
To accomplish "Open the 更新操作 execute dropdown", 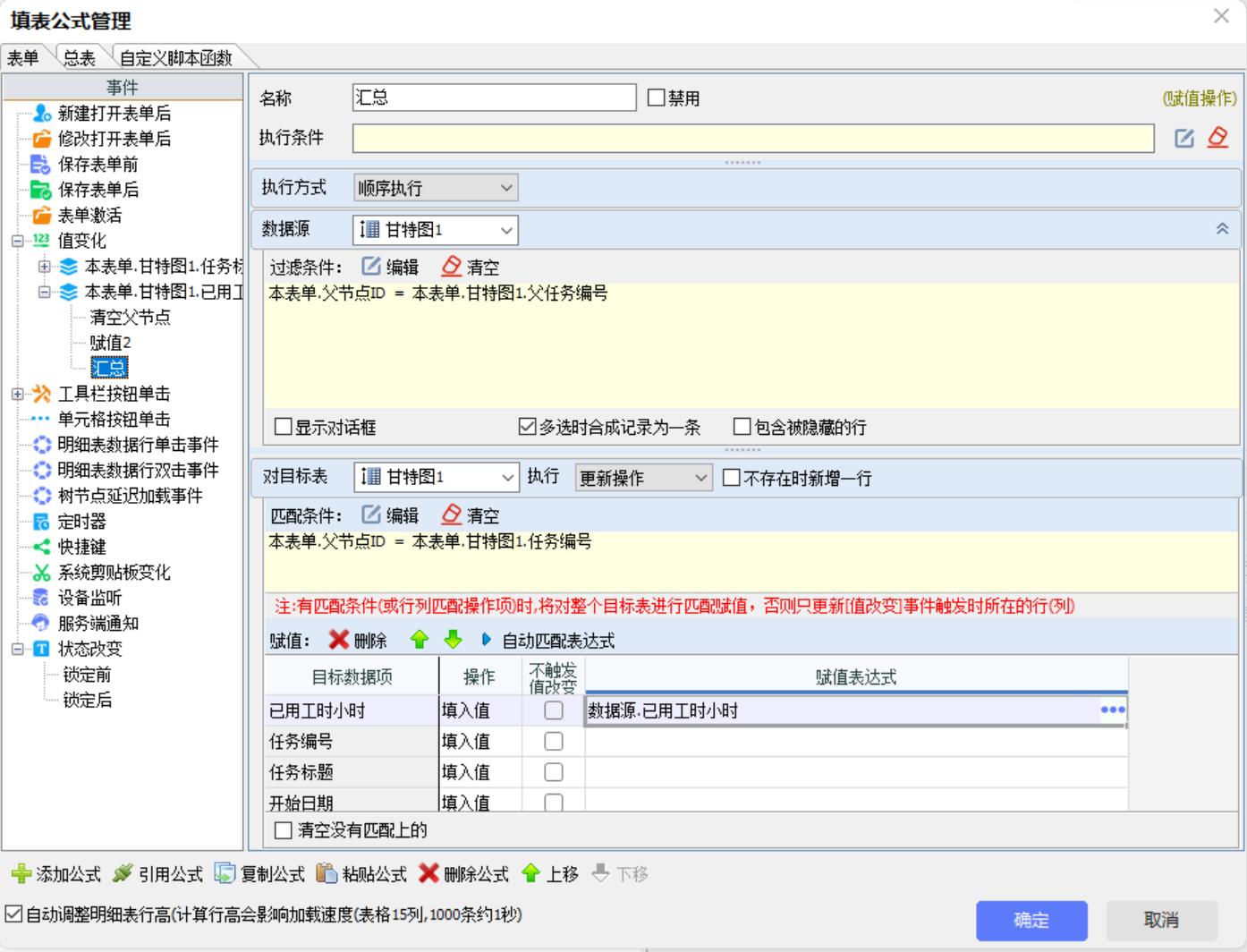I will [x=642, y=478].
